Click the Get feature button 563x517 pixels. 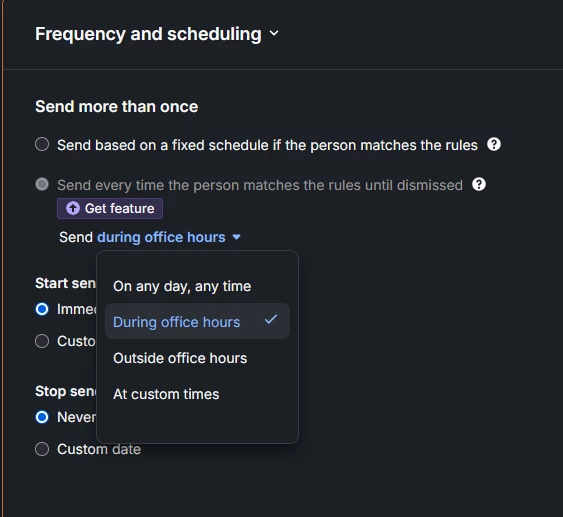[110, 208]
